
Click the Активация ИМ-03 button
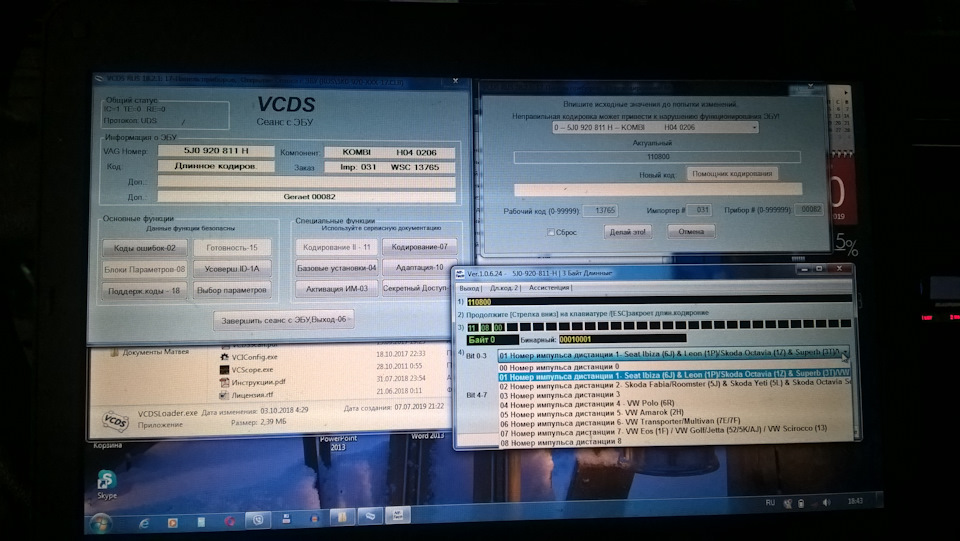tap(337, 288)
